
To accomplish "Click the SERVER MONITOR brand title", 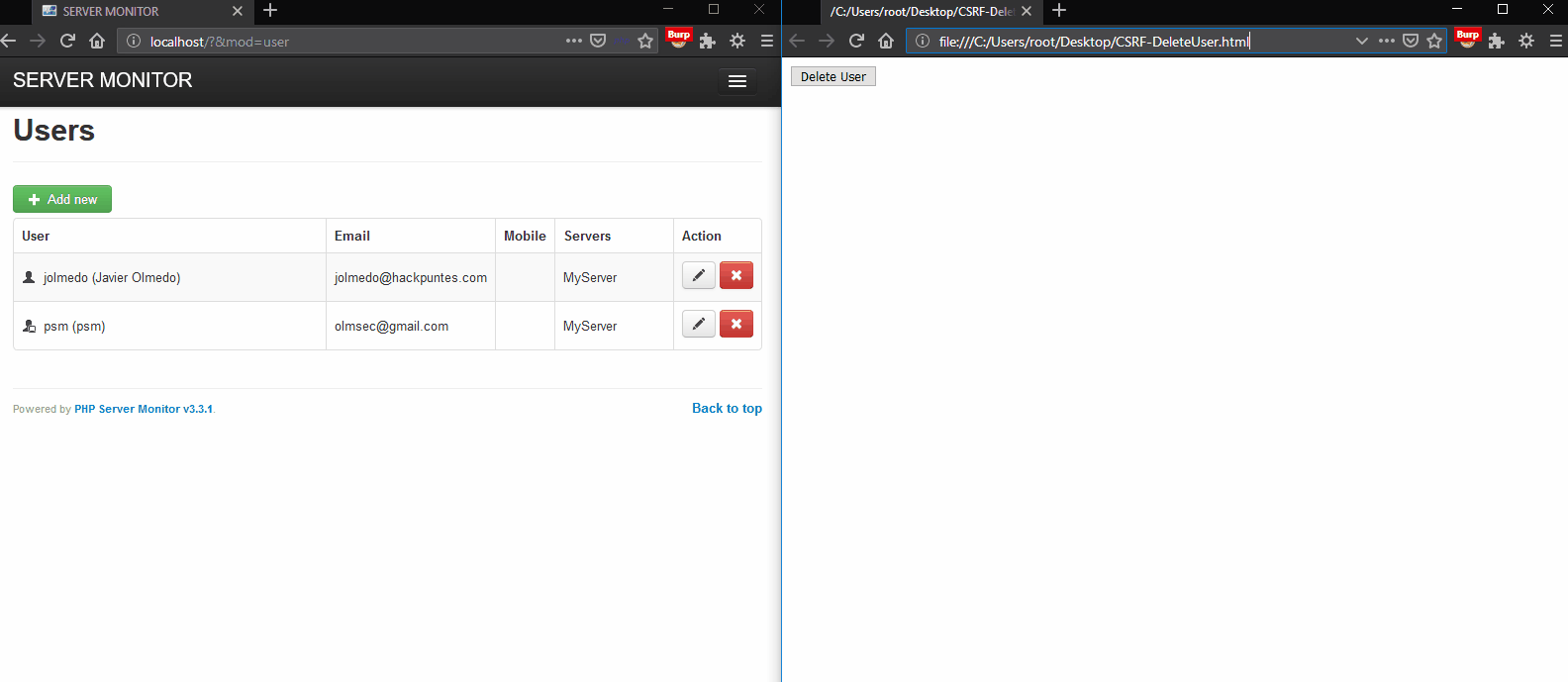I will click(x=103, y=80).
